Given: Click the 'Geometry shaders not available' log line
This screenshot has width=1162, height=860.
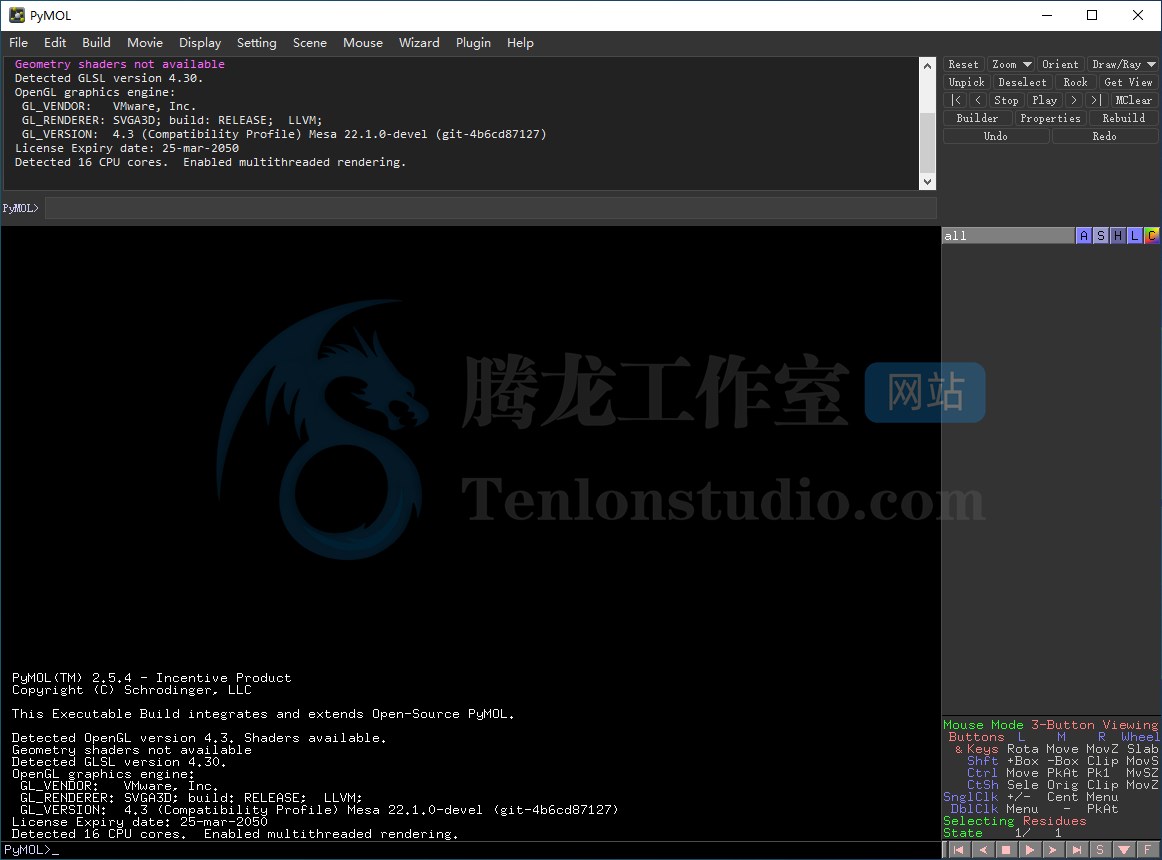Looking at the screenshot, I should click(119, 64).
